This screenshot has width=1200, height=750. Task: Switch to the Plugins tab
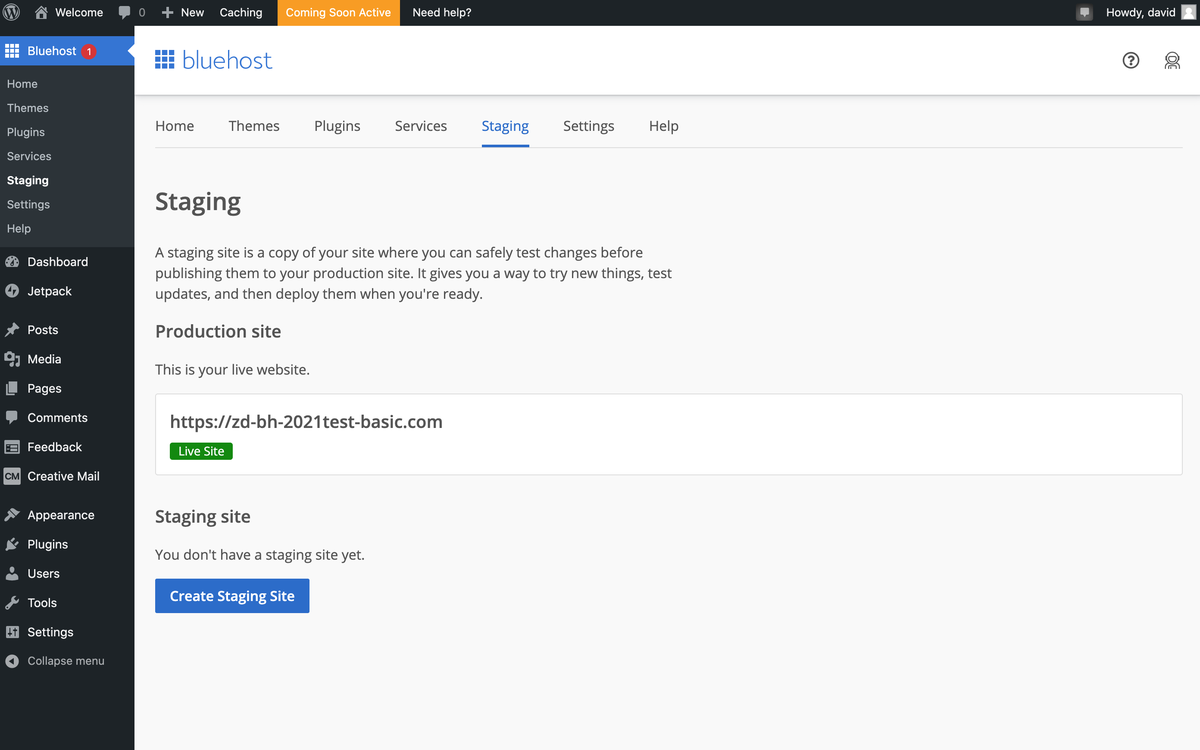click(337, 126)
